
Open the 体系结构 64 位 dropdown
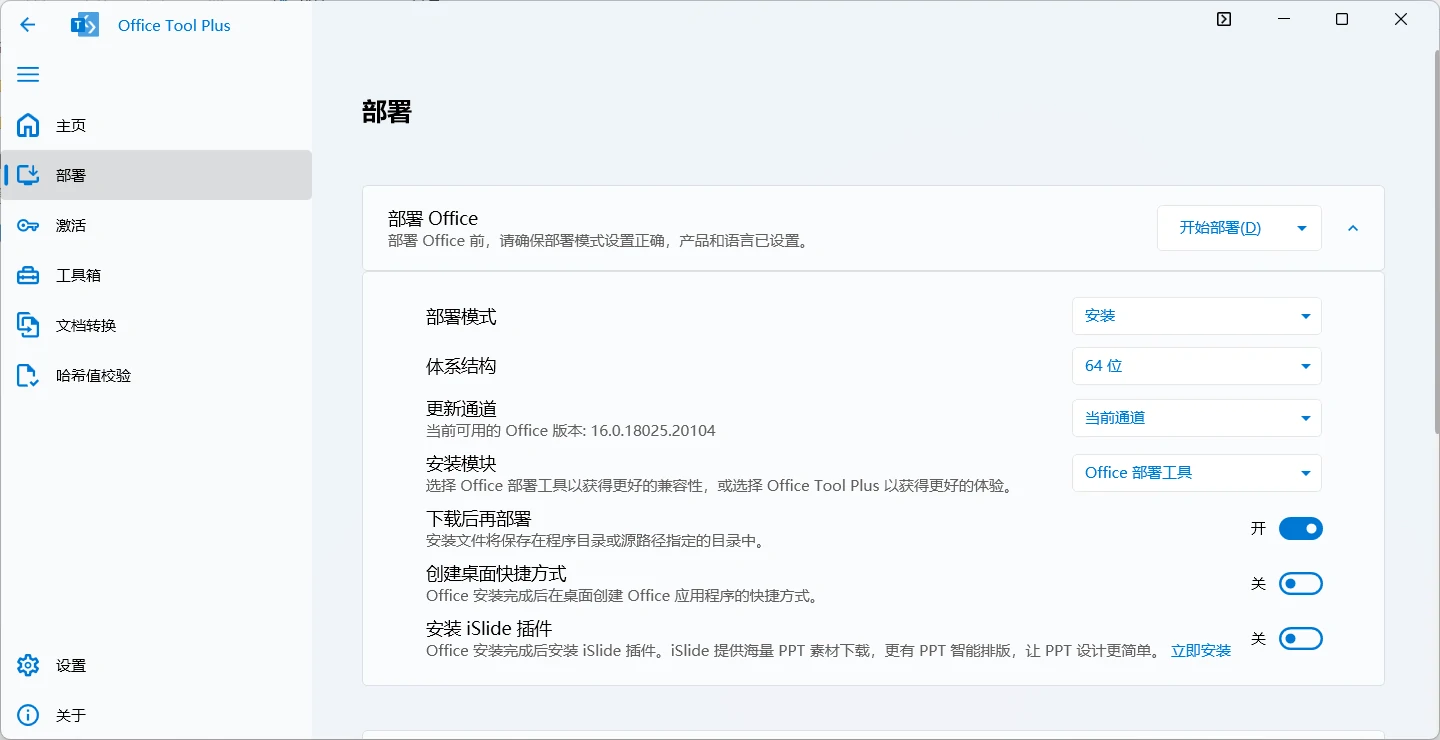pos(1196,366)
